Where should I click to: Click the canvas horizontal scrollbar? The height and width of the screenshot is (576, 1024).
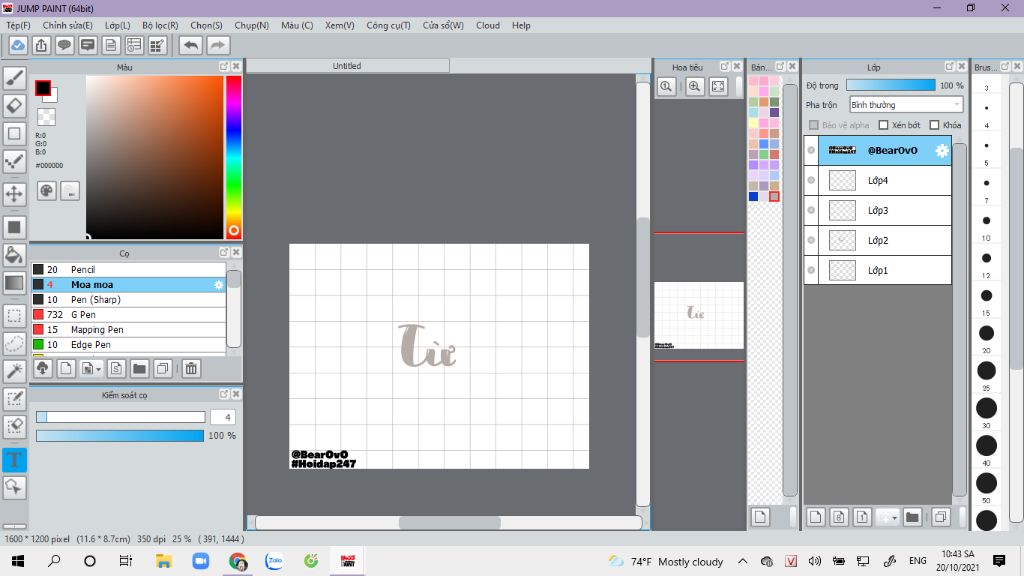click(x=449, y=522)
